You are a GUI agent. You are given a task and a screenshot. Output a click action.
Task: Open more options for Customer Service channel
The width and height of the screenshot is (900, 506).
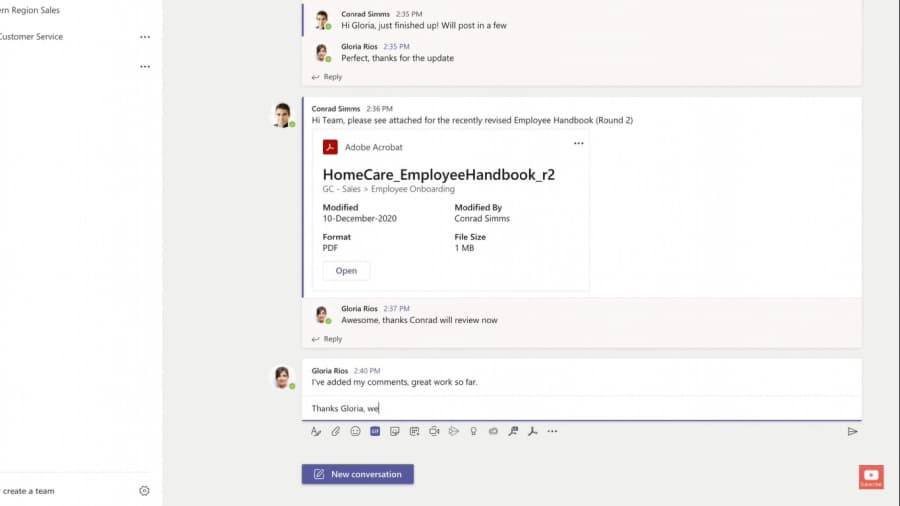click(x=145, y=37)
